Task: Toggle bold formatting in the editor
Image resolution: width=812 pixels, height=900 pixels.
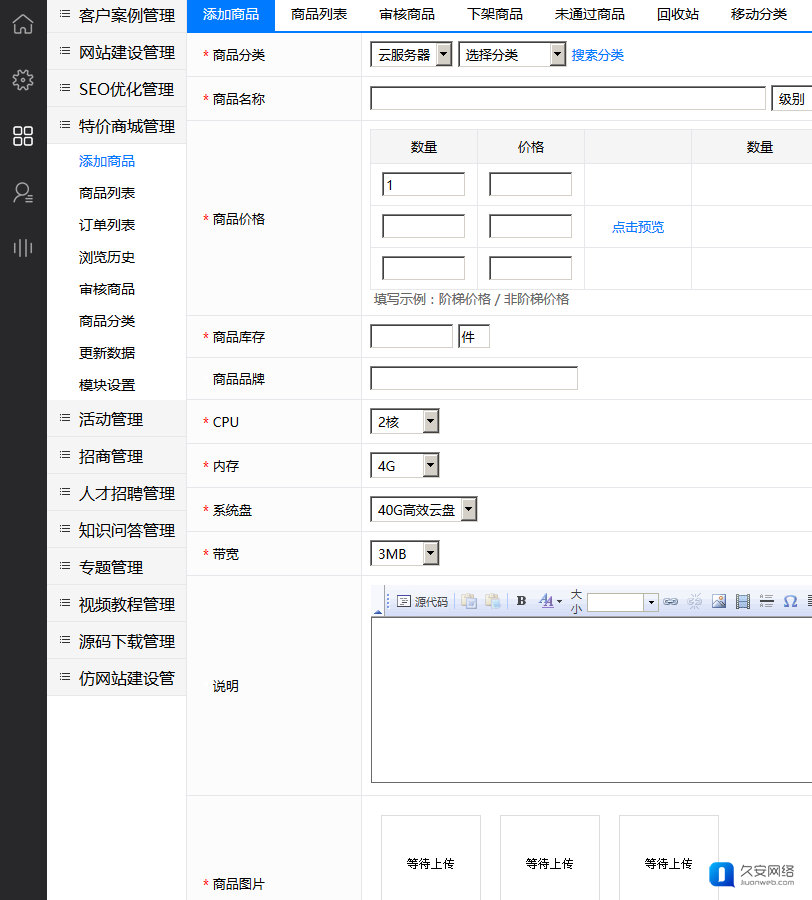Action: point(521,601)
